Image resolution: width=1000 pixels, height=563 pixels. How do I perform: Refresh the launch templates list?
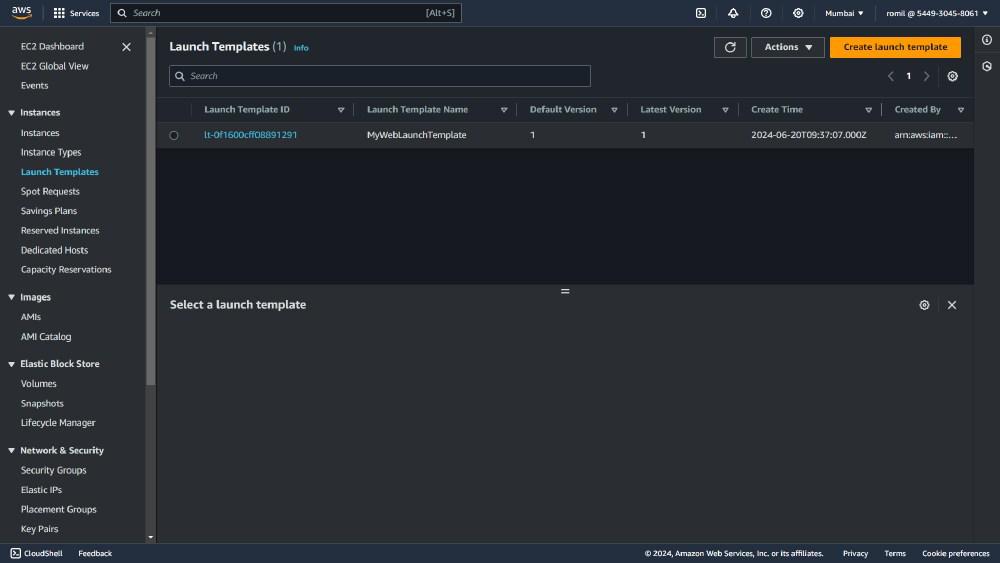pyautogui.click(x=730, y=47)
